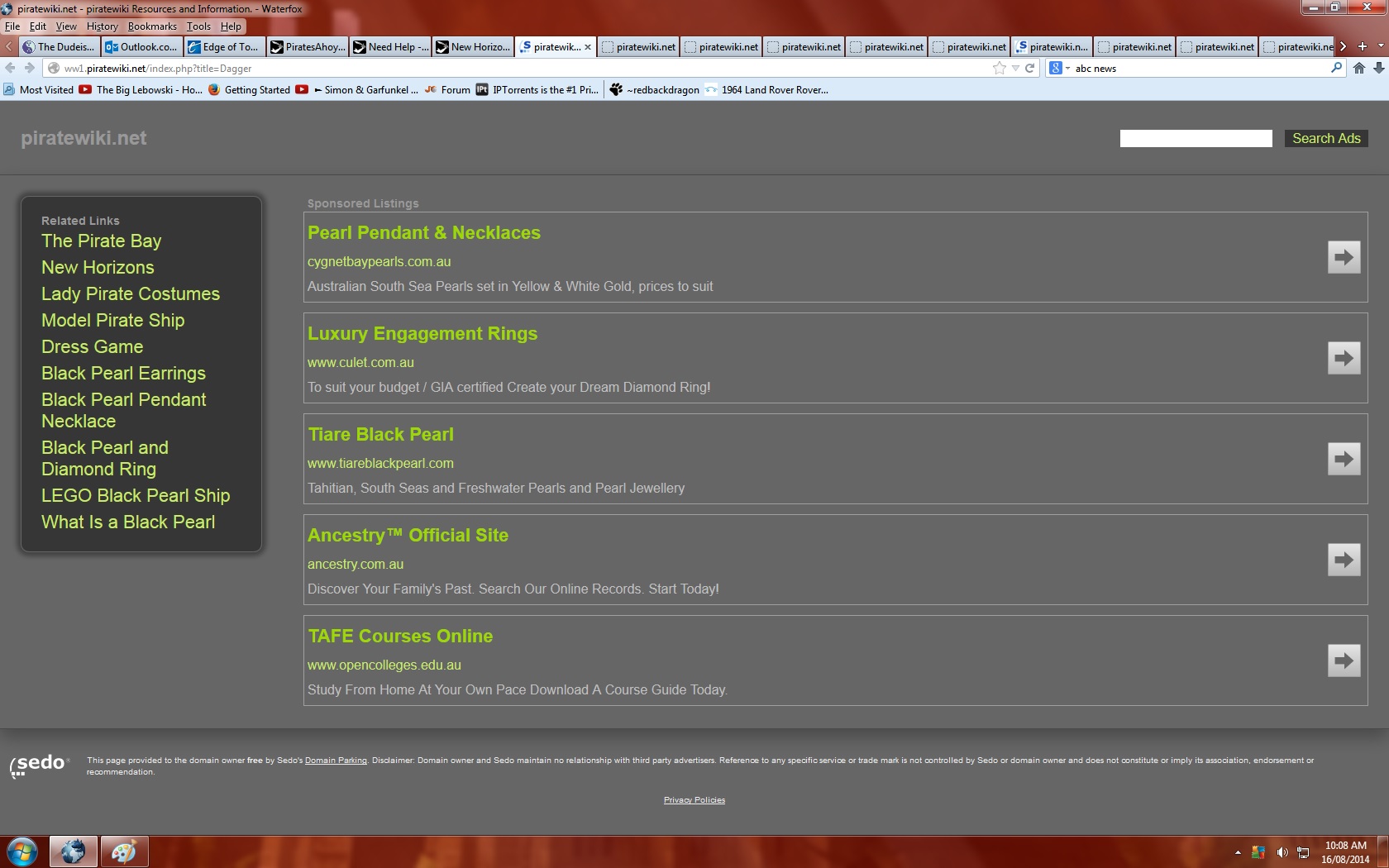This screenshot has width=1389, height=868.
Task: Open the Windows Start button
Action: (22, 851)
